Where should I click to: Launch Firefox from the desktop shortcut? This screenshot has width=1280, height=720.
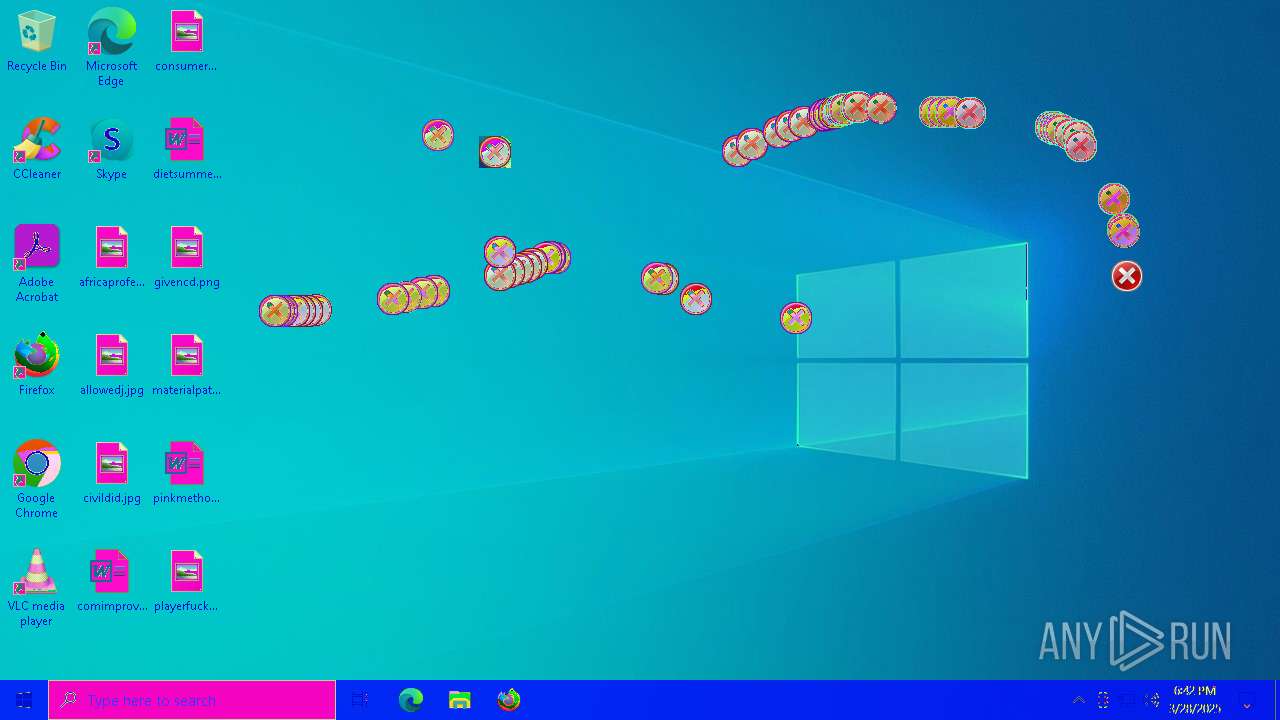[36, 366]
